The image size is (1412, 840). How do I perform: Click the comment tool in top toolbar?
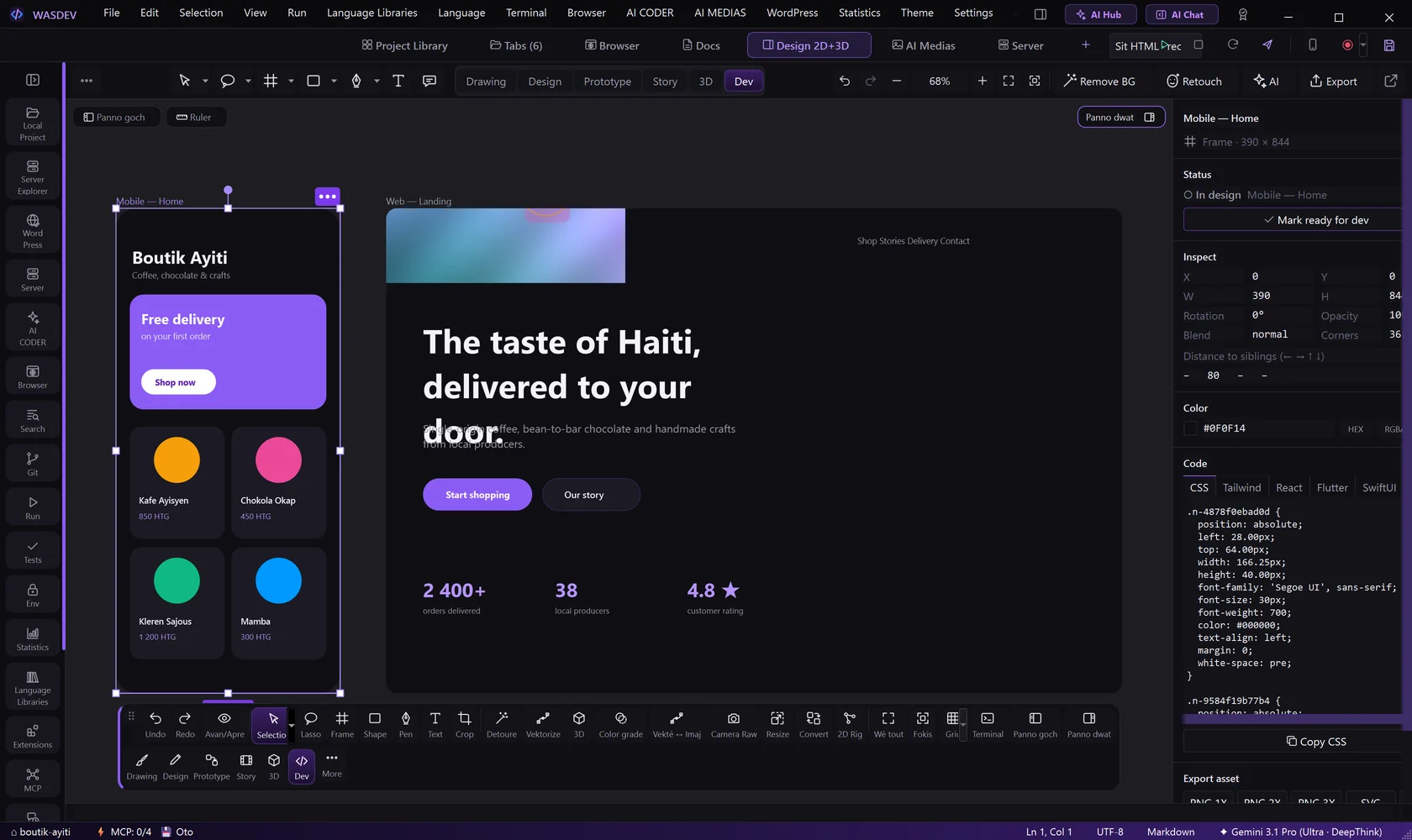pos(429,81)
